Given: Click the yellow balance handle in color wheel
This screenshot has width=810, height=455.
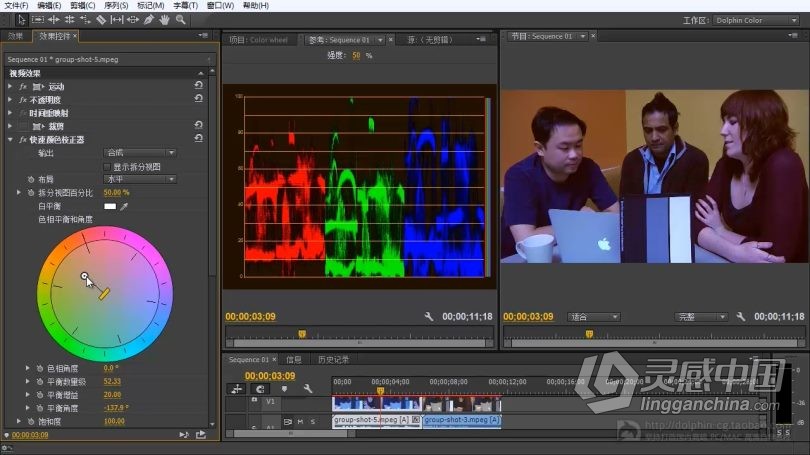Looking at the screenshot, I should [x=104, y=294].
